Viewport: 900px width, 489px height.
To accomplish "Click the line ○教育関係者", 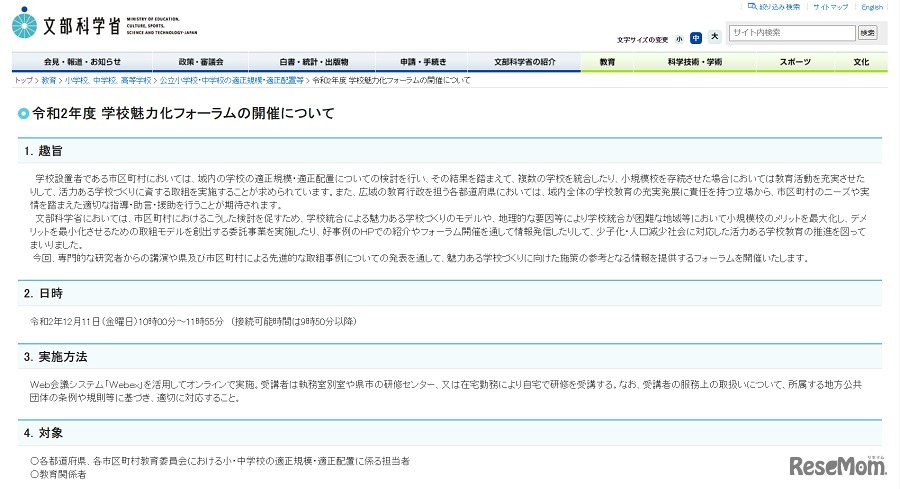I will pyautogui.click(x=58, y=475).
